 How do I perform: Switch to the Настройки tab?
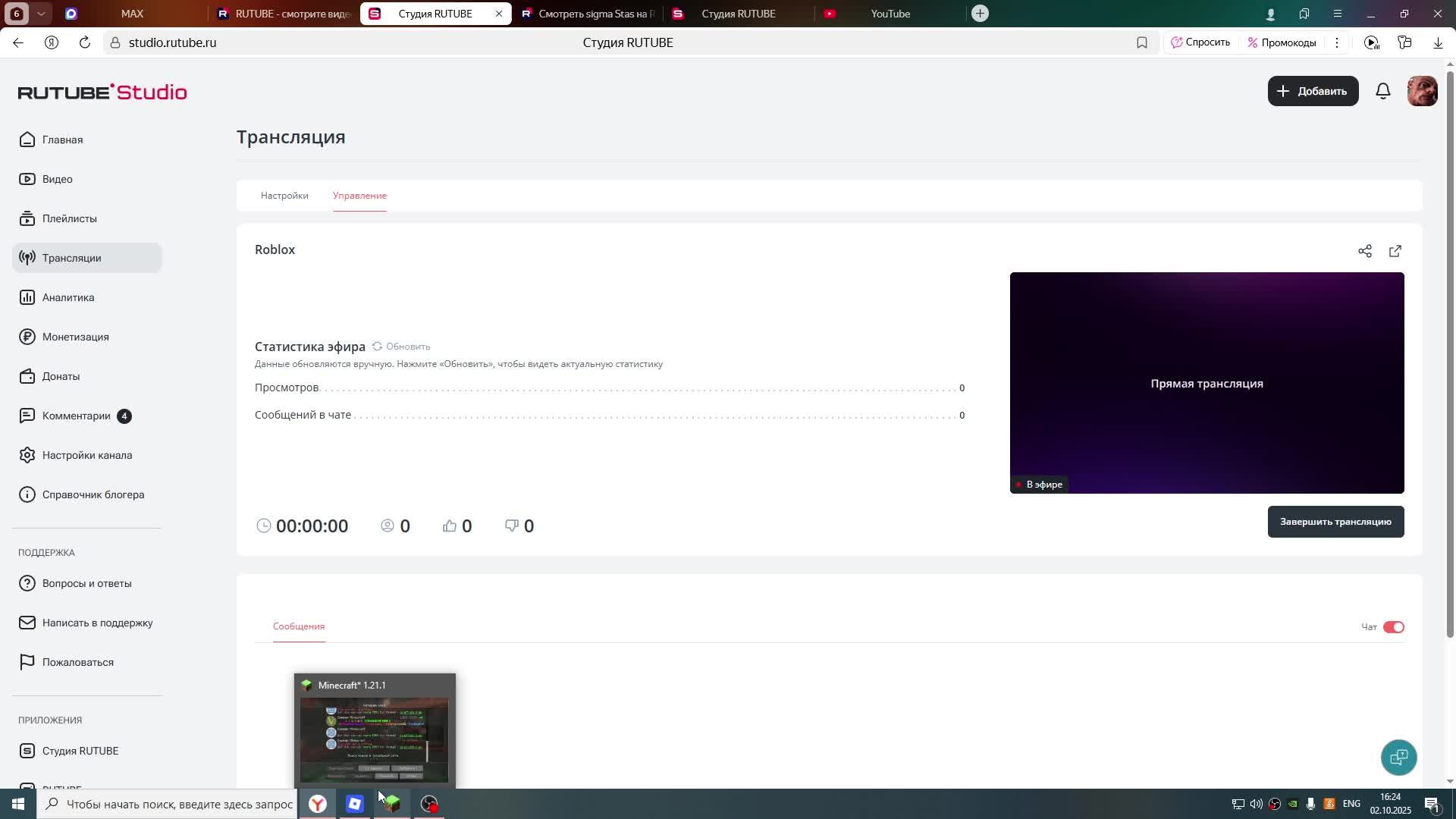(284, 196)
